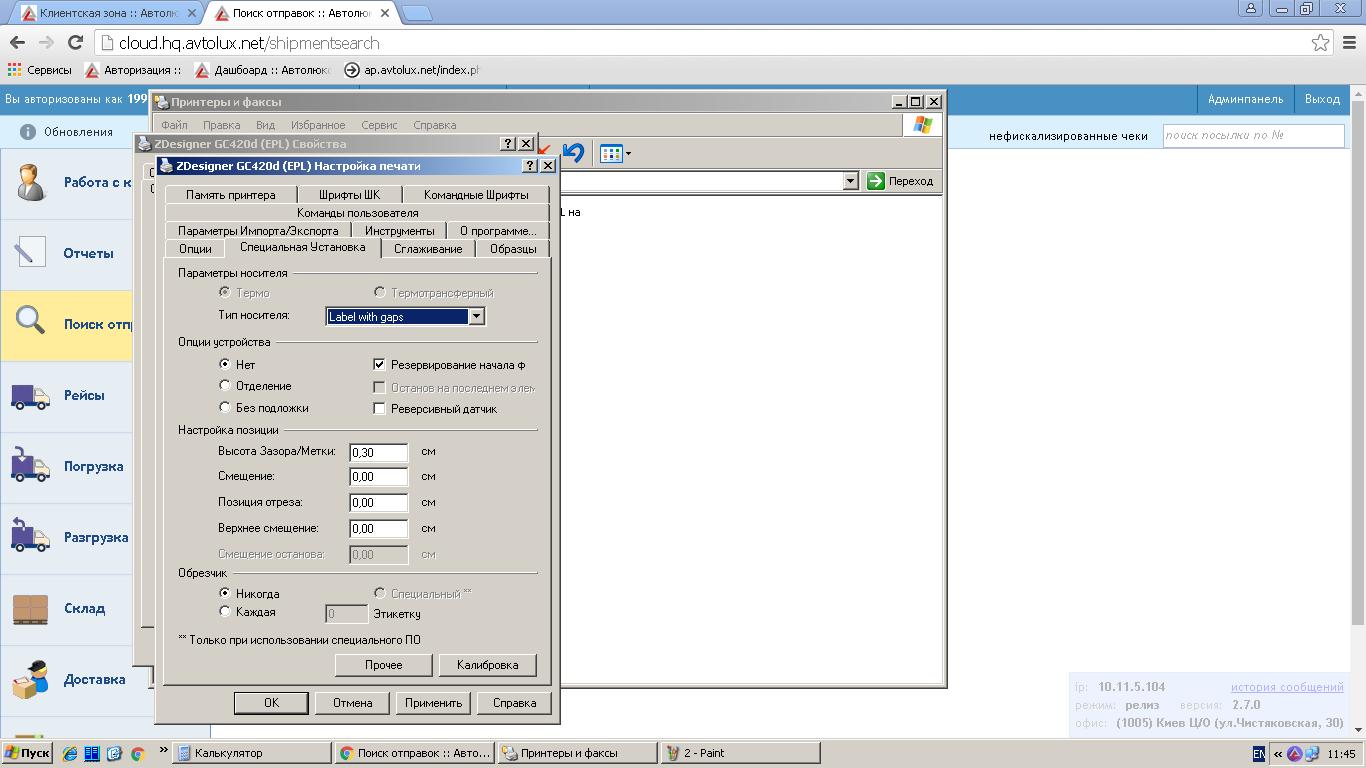Open the Избранное menu
Viewport: 1366px width, 768px height.
coord(318,125)
